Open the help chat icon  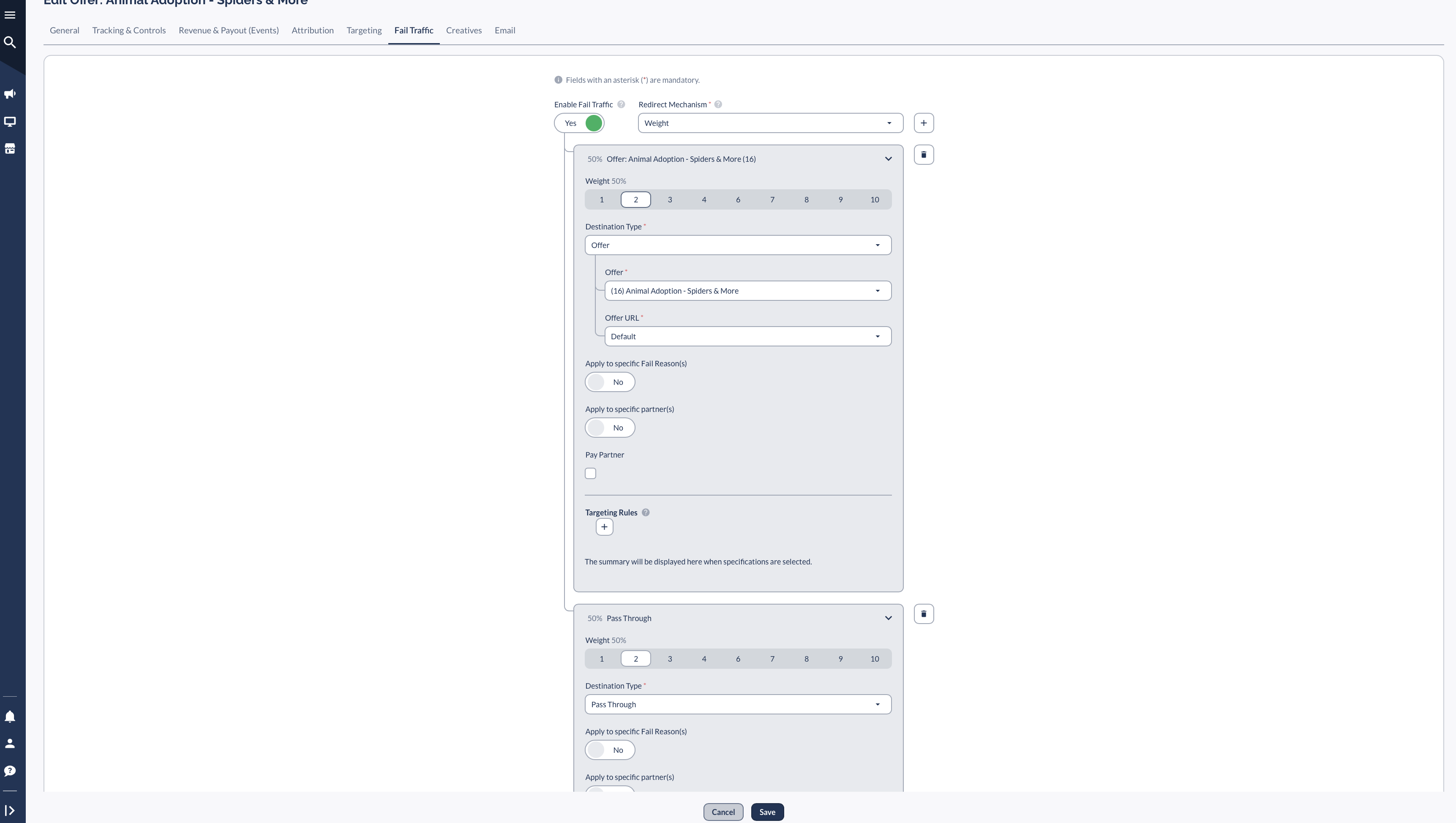click(10, 771)
